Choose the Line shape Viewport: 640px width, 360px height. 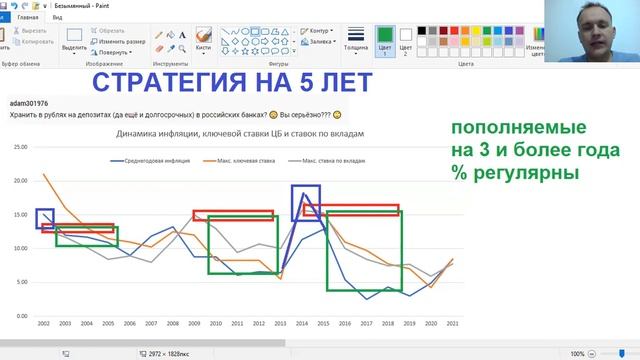225,31
